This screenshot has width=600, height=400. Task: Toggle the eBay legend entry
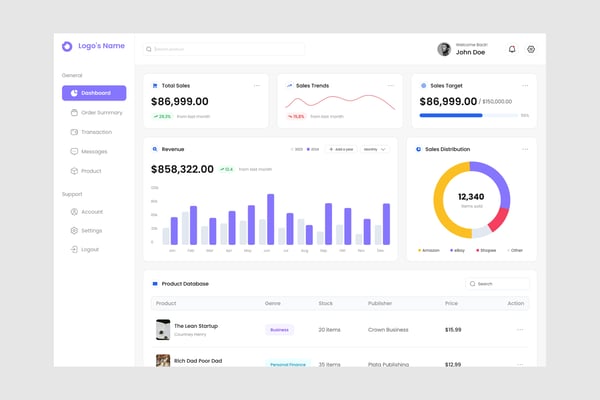tap(457, 250)
